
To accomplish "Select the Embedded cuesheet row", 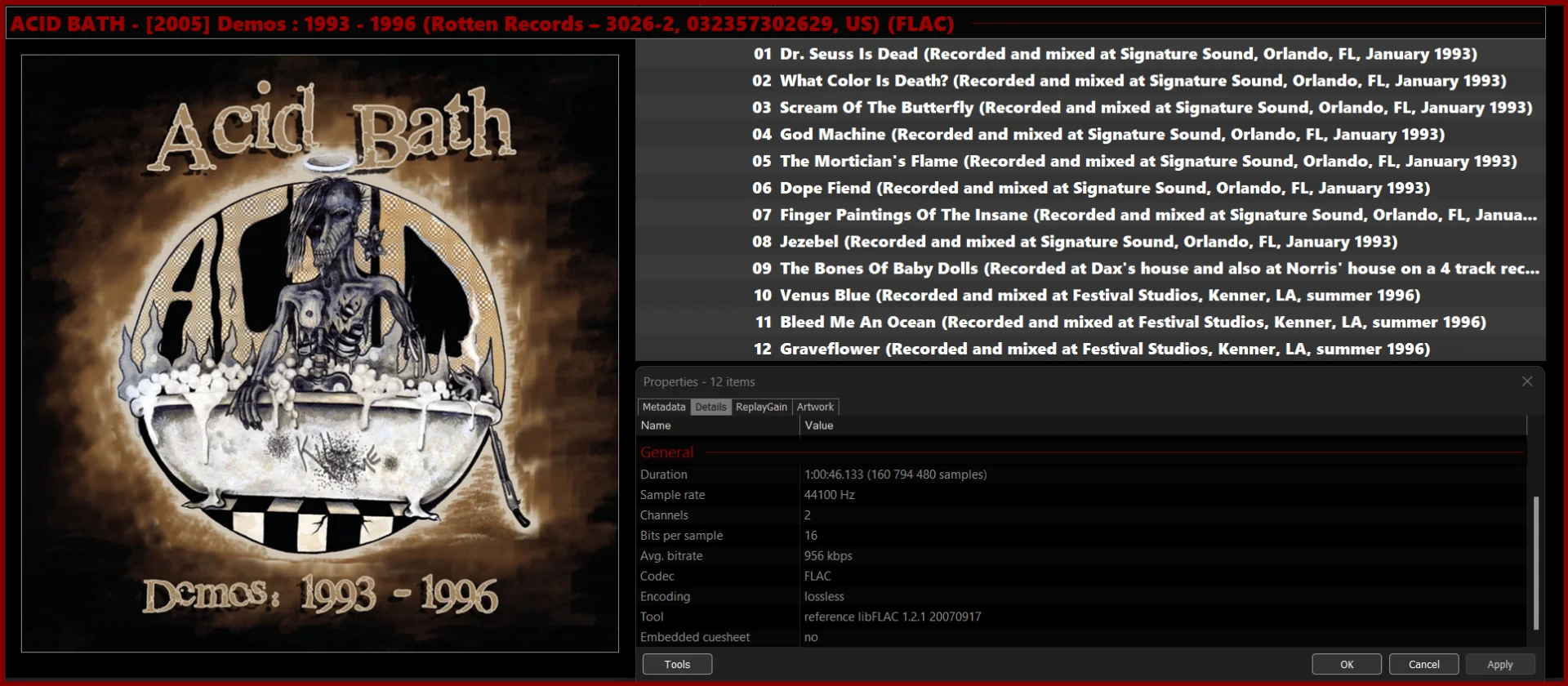I will click(1081, 637).
